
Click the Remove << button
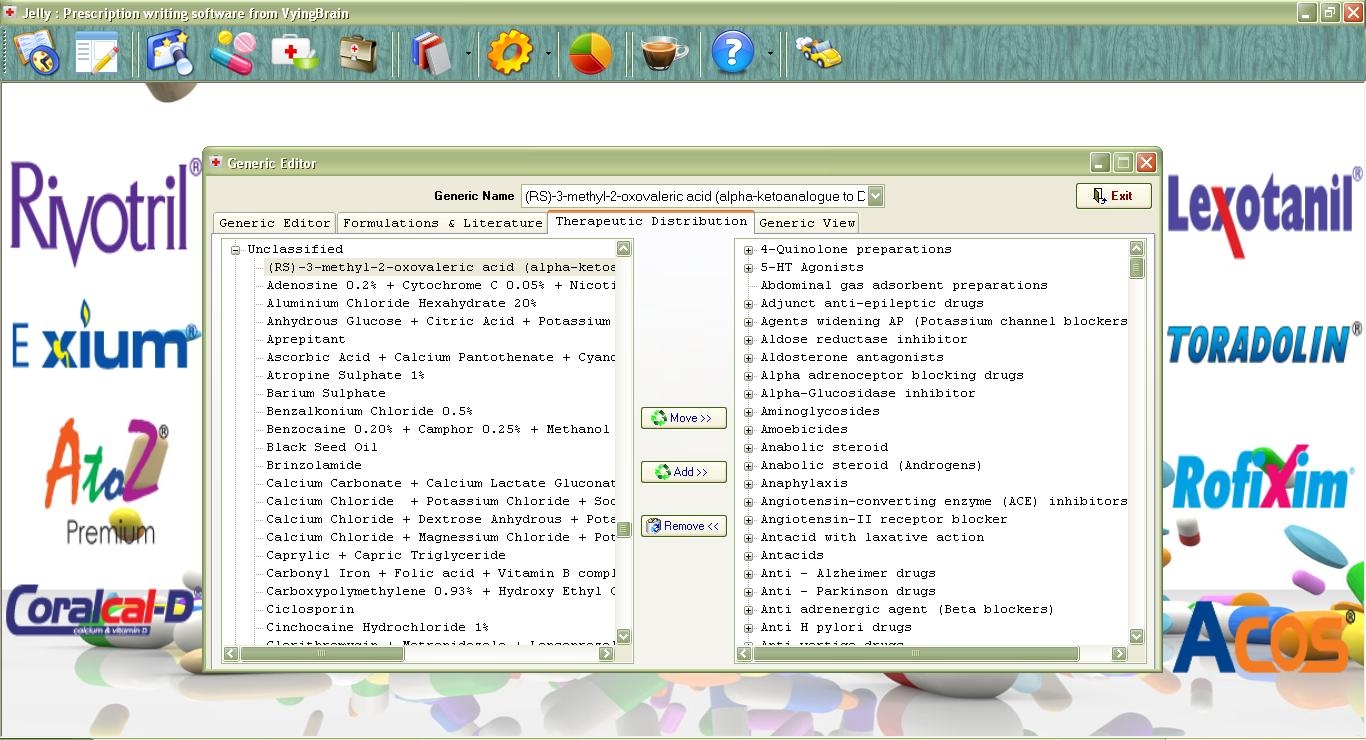point(684,526)
